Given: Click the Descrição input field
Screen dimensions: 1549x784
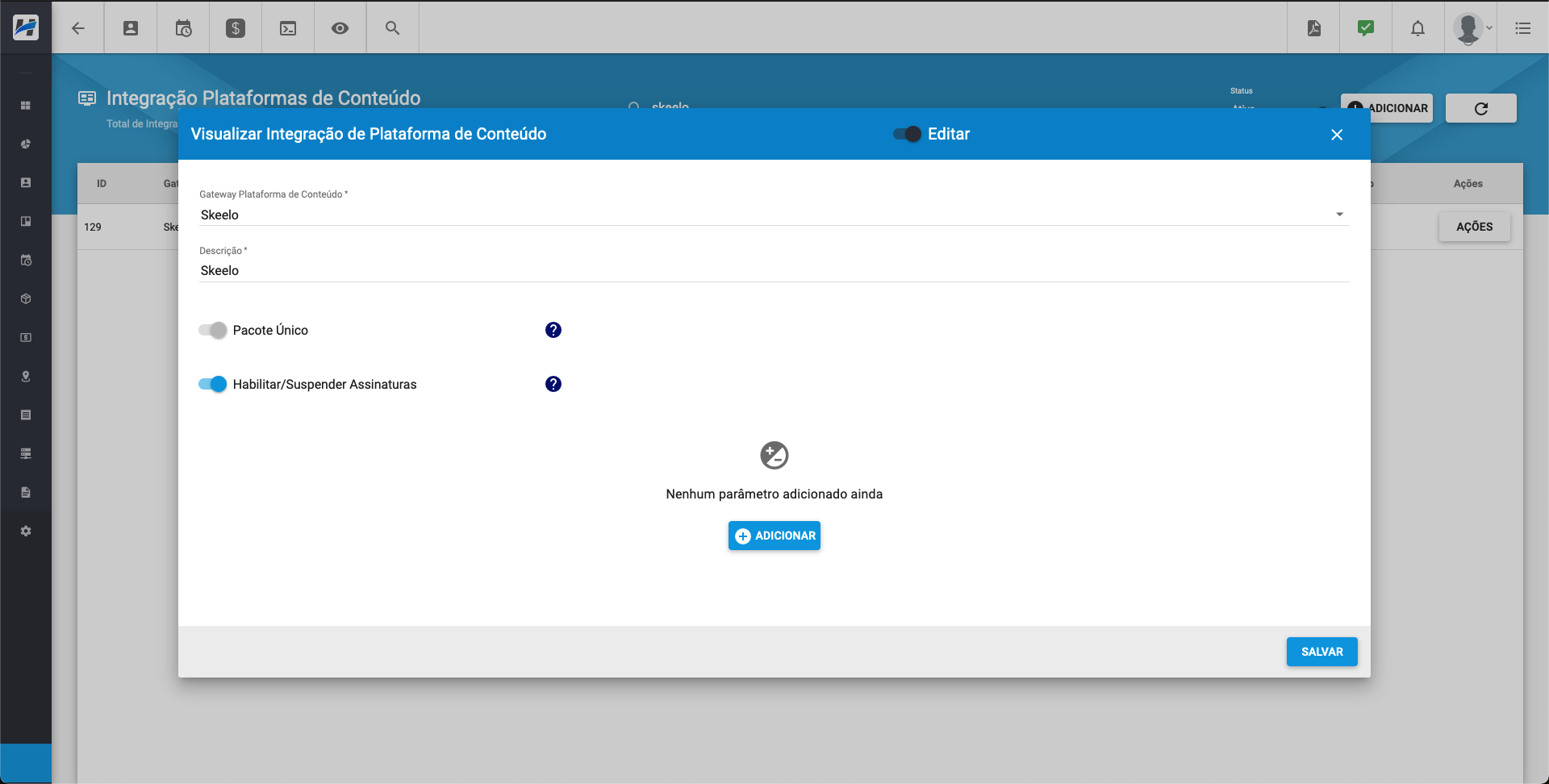Looking at the screenshot, I should (774, 271).
